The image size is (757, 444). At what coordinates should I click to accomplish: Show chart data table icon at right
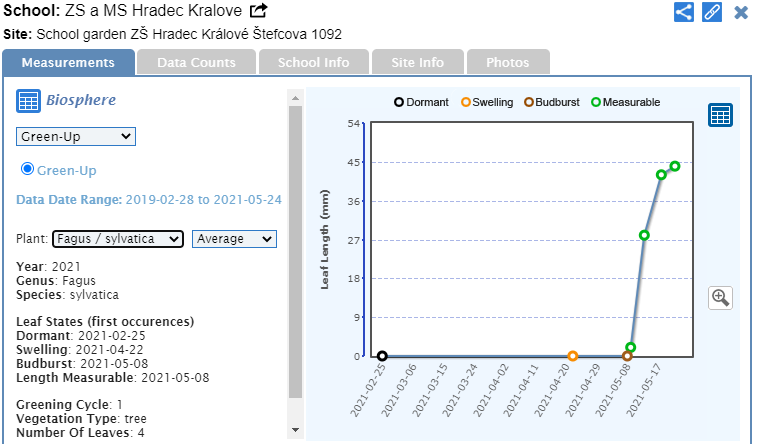(720, 115)
